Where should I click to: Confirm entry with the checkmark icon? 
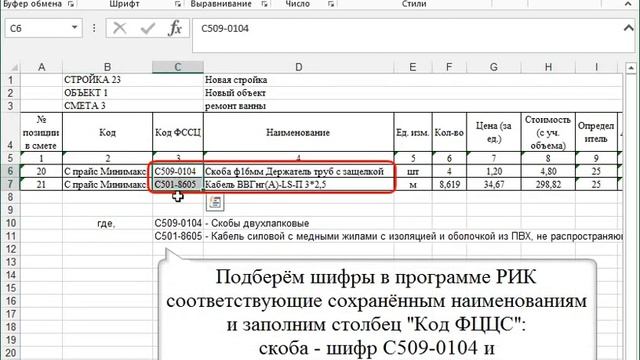click(x=147, y=28)
